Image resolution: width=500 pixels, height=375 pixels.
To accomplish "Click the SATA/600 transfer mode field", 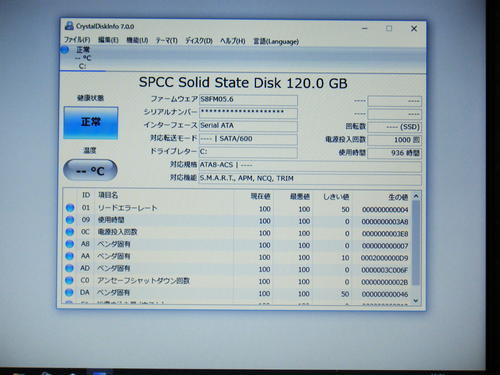I will tap(248, 139).
